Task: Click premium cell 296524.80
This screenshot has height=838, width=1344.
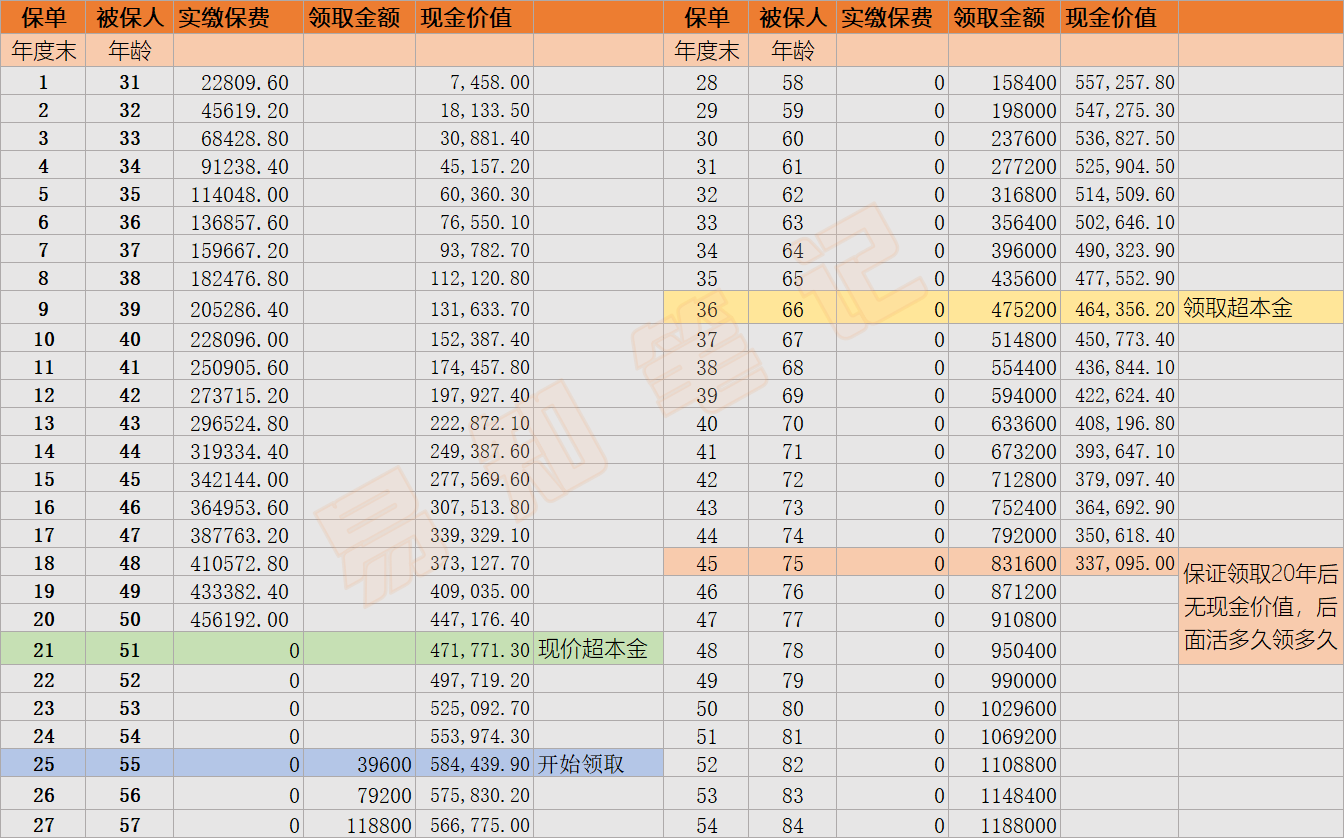Action: [238, 423]
